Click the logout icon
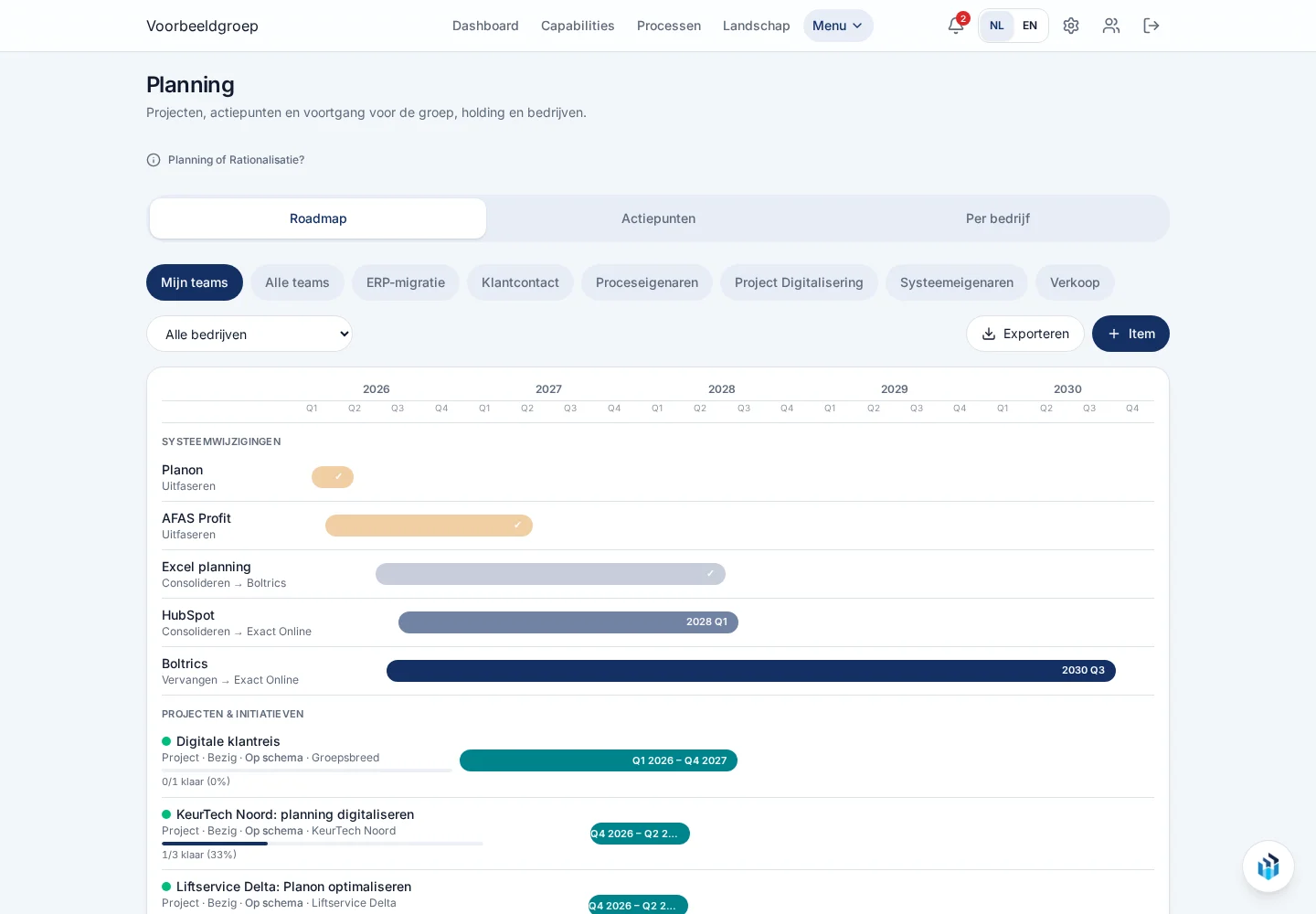Viewport: 1316px width, 914px height. [1151, 26]
